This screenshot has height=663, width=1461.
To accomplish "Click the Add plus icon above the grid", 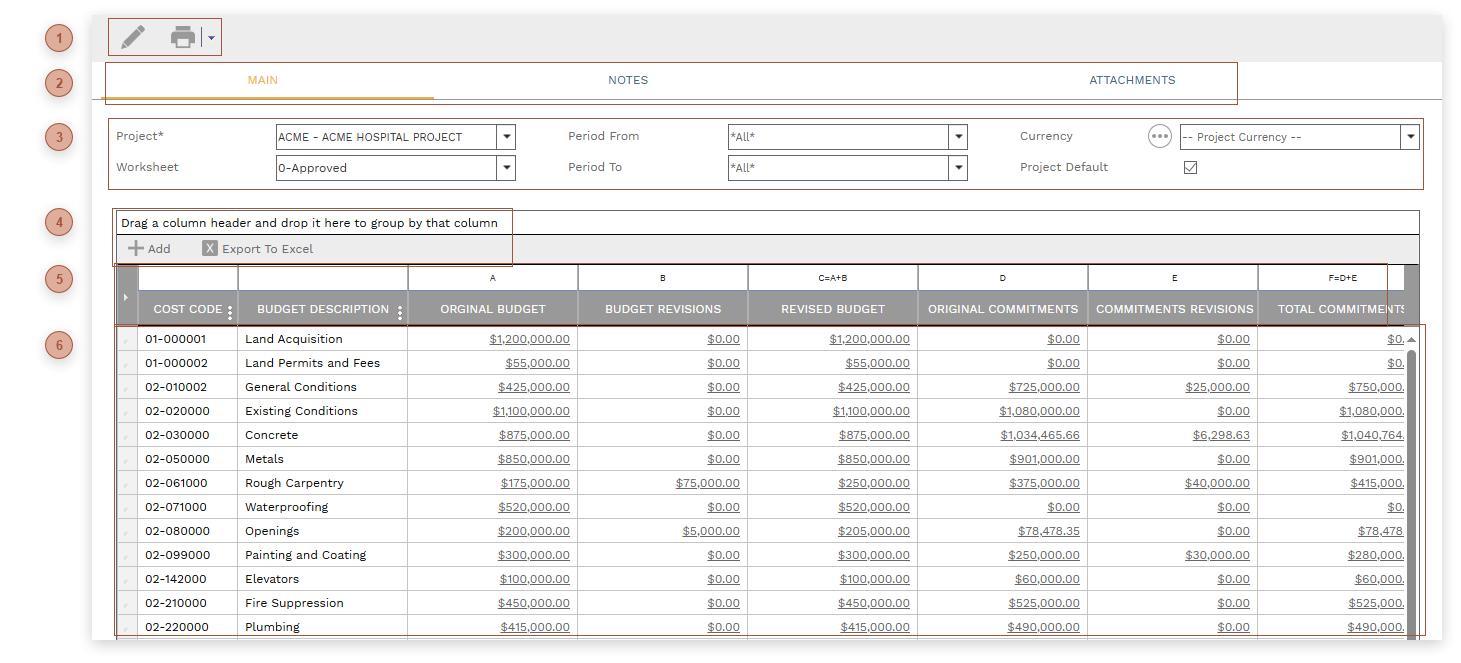I will tap(135, 248).
